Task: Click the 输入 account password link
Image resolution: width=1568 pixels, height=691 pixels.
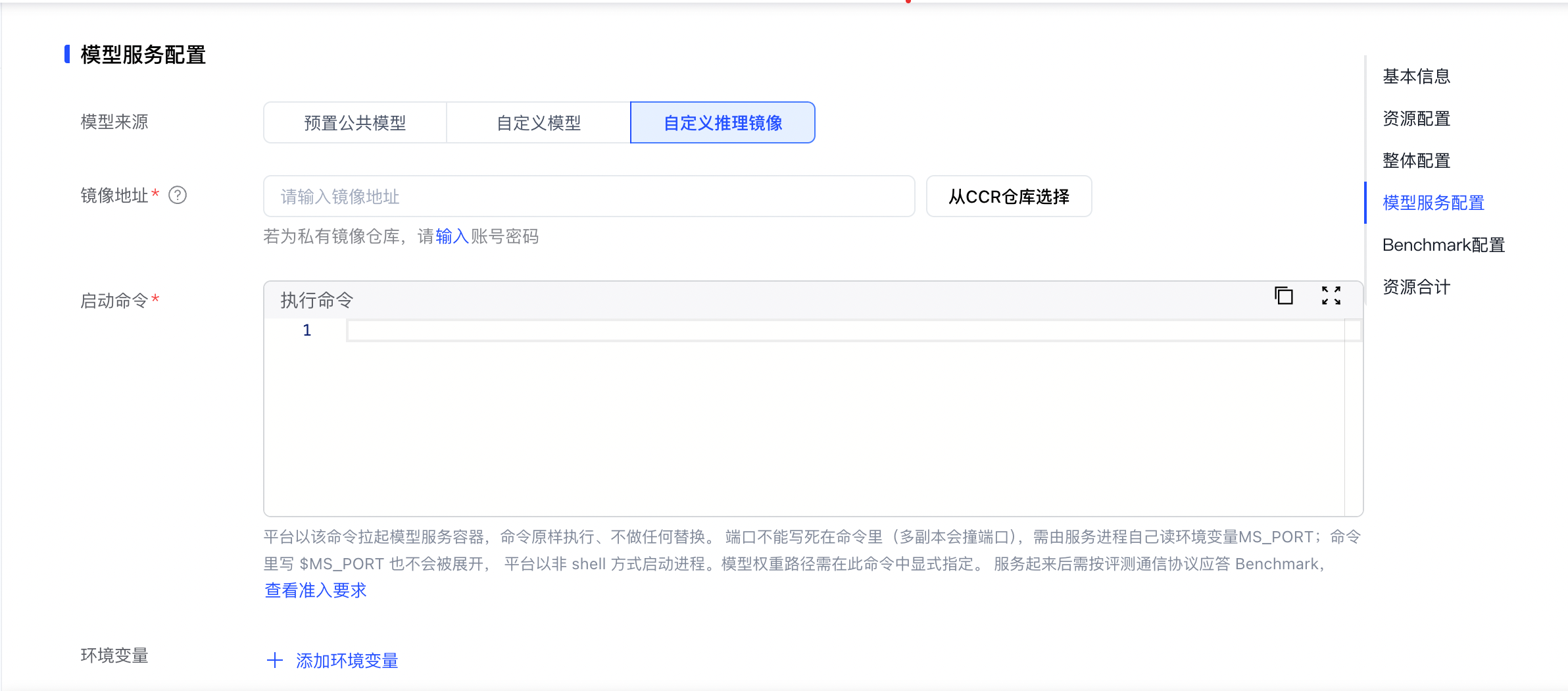Action: click(452, 236)
